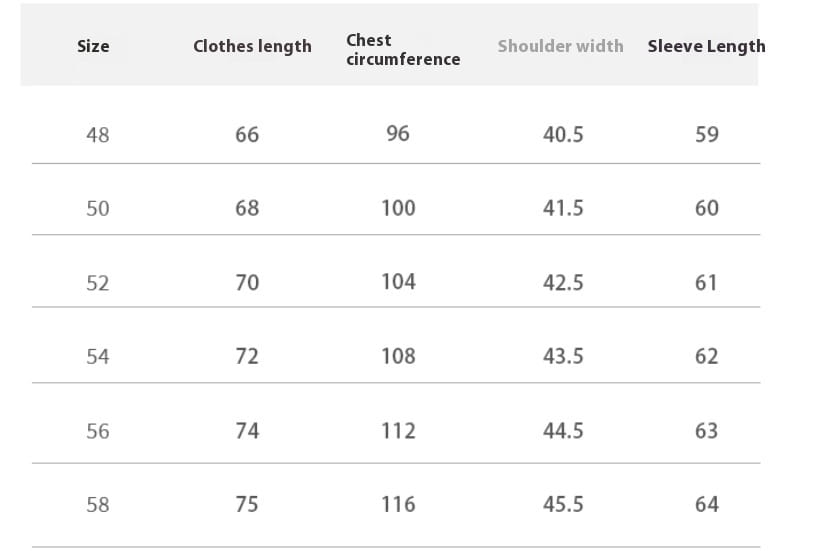
Task: Click shoulder width value 42.5
Action: (x=563, y=283)
